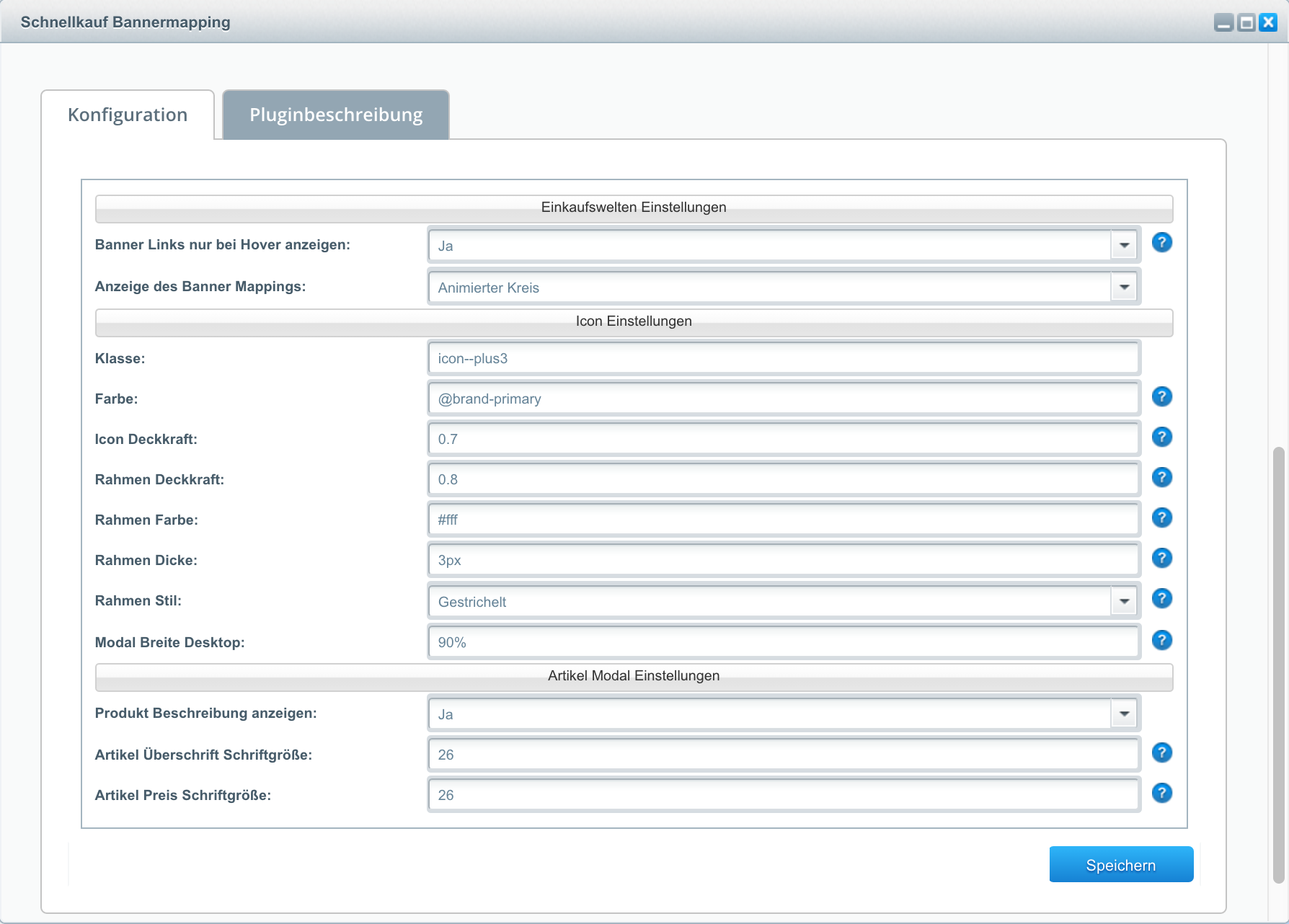Switch to the Pluginbeschreibung tab
Screen dimensions: 1289x924
click(336, 115)
